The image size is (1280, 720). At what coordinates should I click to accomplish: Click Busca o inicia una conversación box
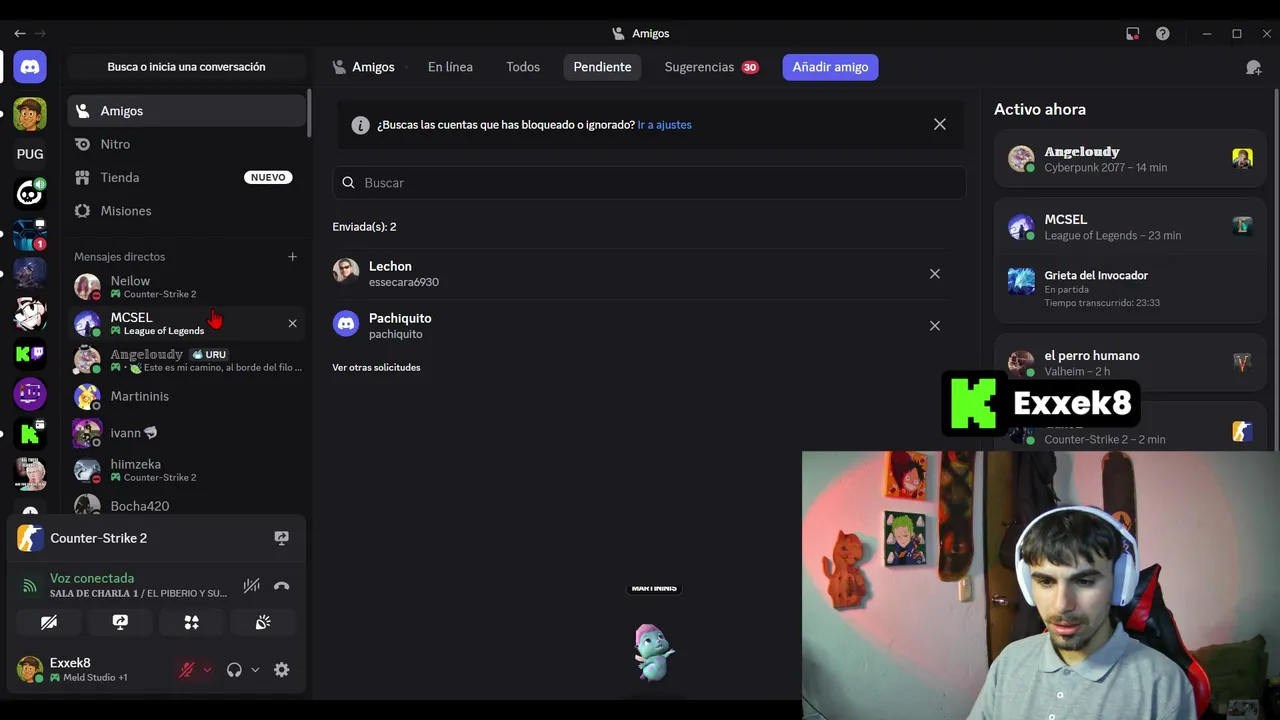click(x=186, y=67)
